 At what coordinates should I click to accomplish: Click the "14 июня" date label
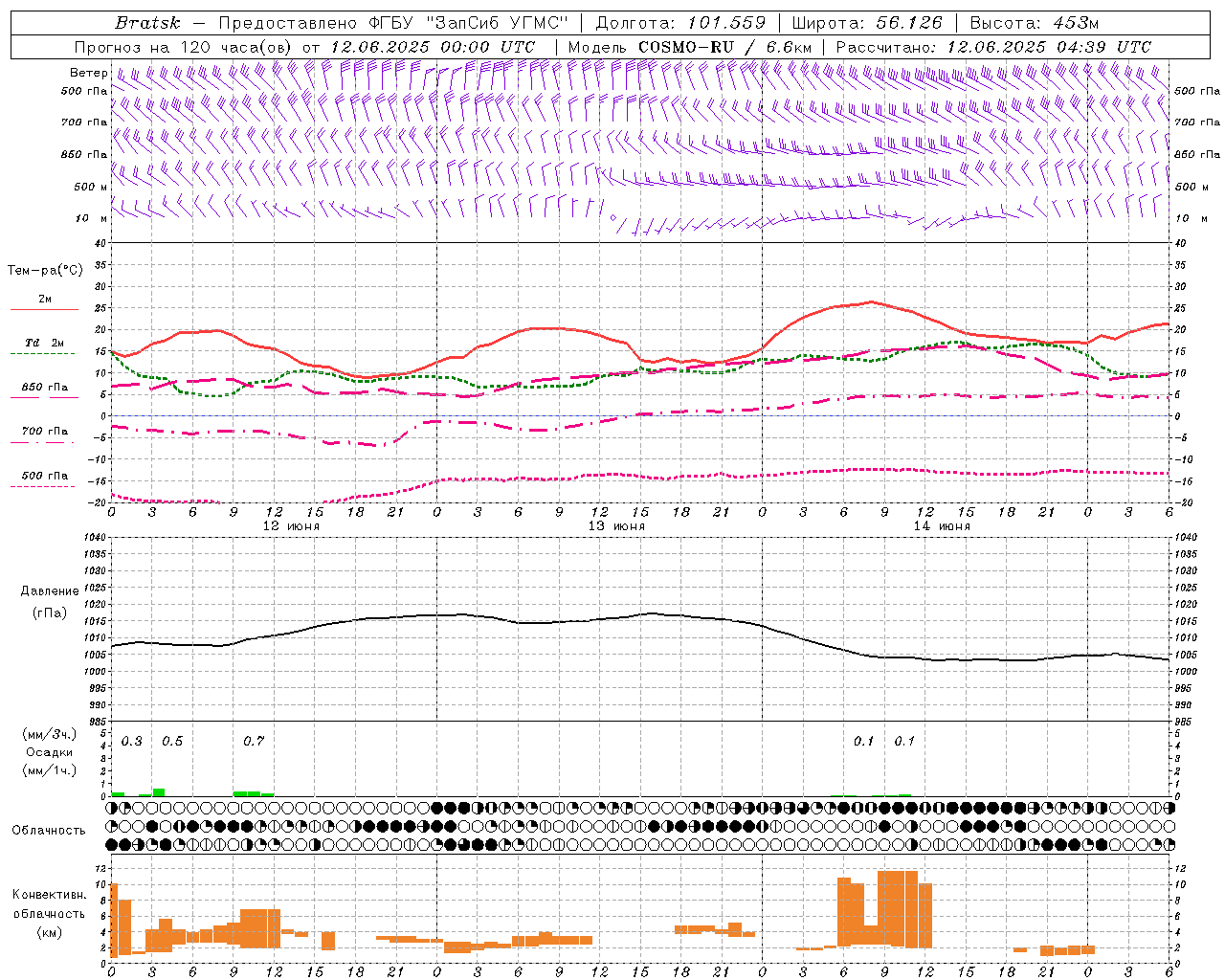pyautogui.click(x=942, y=526)
